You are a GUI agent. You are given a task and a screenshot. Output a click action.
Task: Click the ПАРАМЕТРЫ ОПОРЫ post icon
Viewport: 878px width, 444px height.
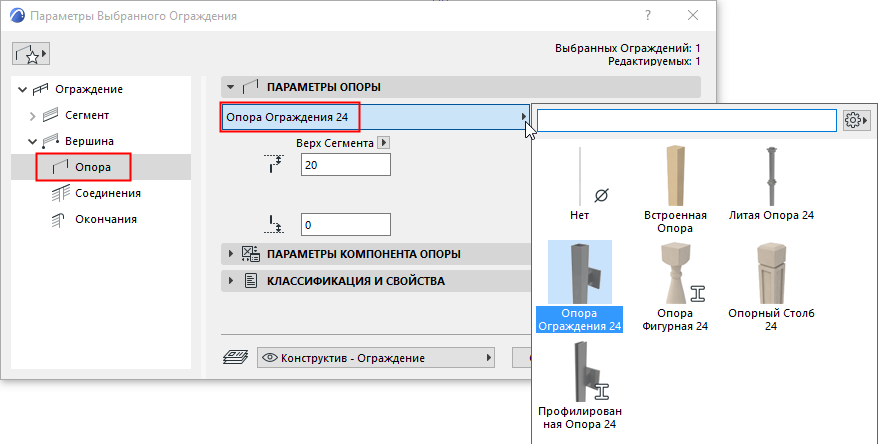tap(250, 87)
